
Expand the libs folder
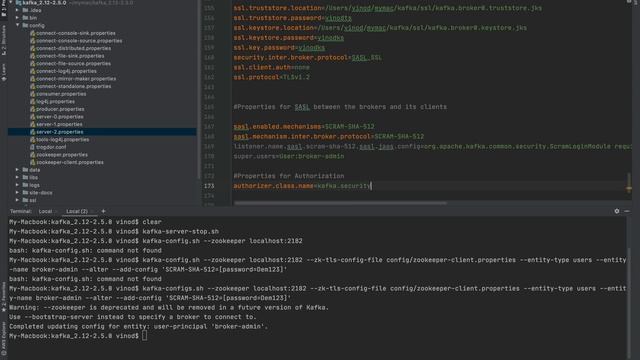(17, 177)
